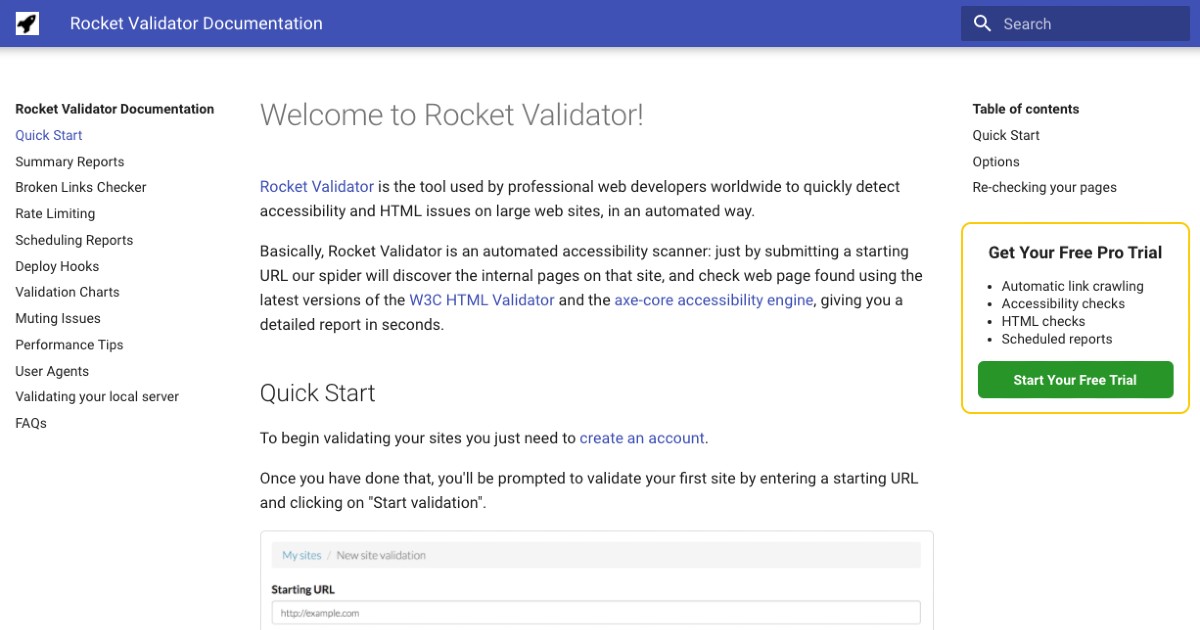Open the Summary Reports page

[69, 161]
